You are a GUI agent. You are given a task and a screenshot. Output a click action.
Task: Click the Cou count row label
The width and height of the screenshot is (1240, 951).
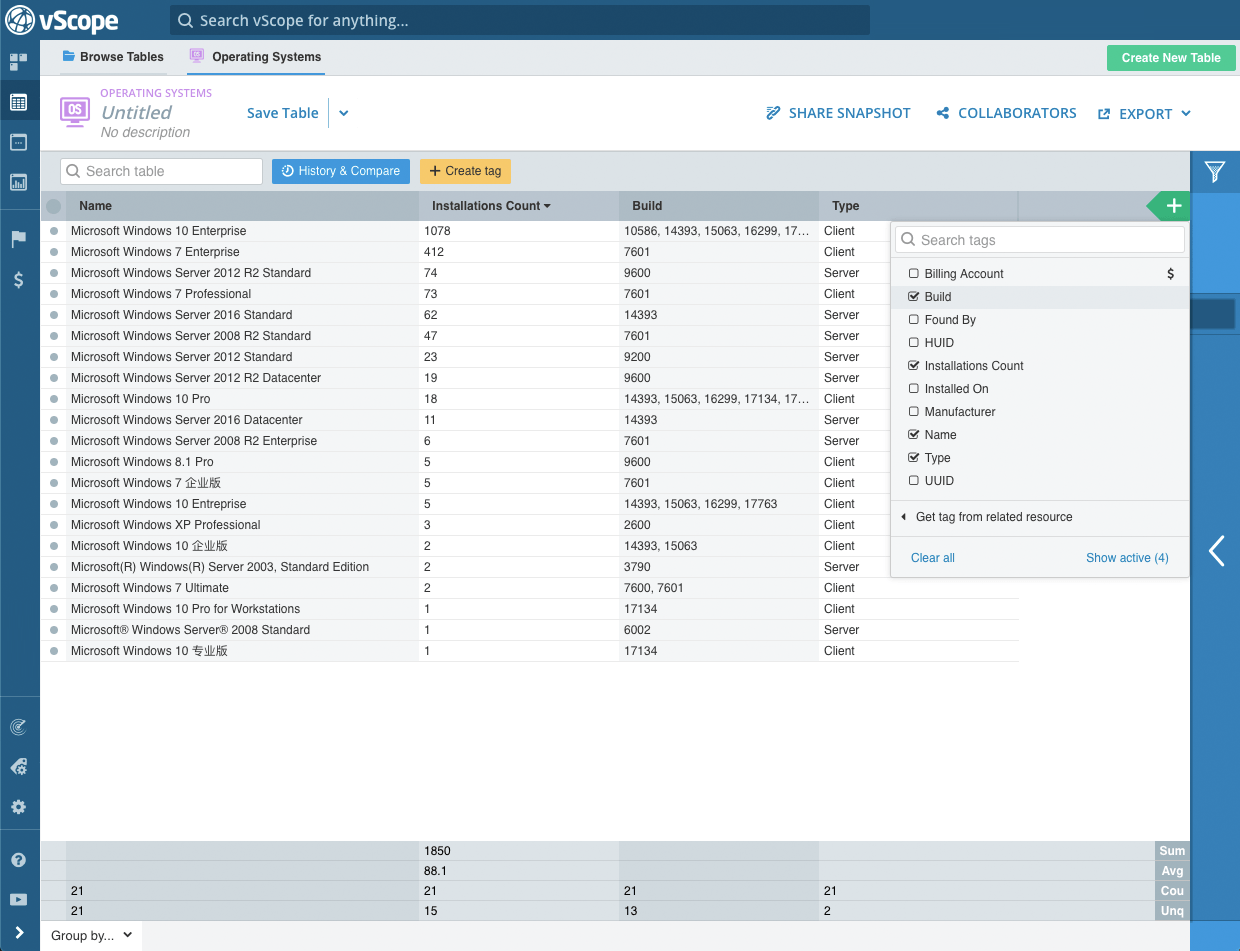click(1172, 891)
